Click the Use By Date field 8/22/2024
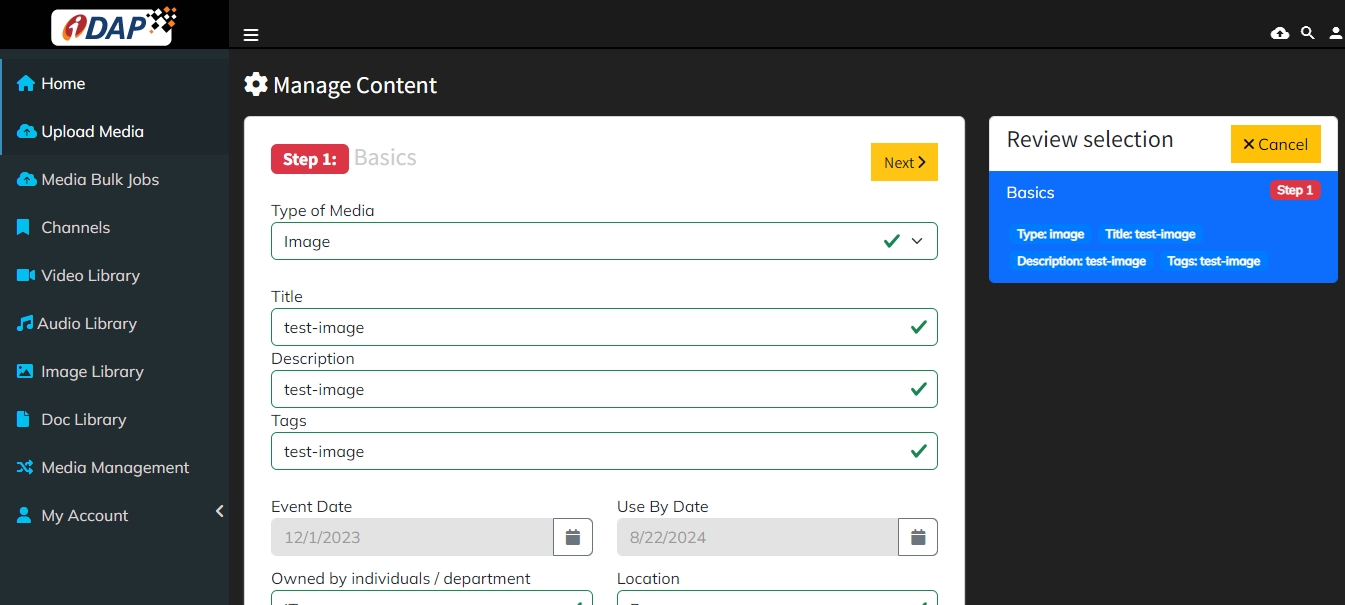The width and height of the screenshot is (1345, 605). [758, 537]
